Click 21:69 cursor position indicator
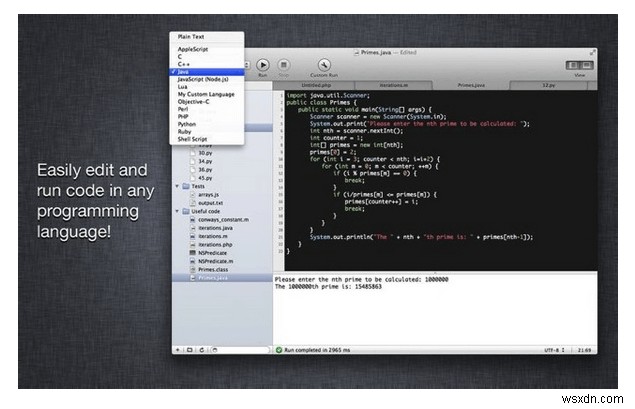This screenshot has height=409, width=635. point(584,350)
